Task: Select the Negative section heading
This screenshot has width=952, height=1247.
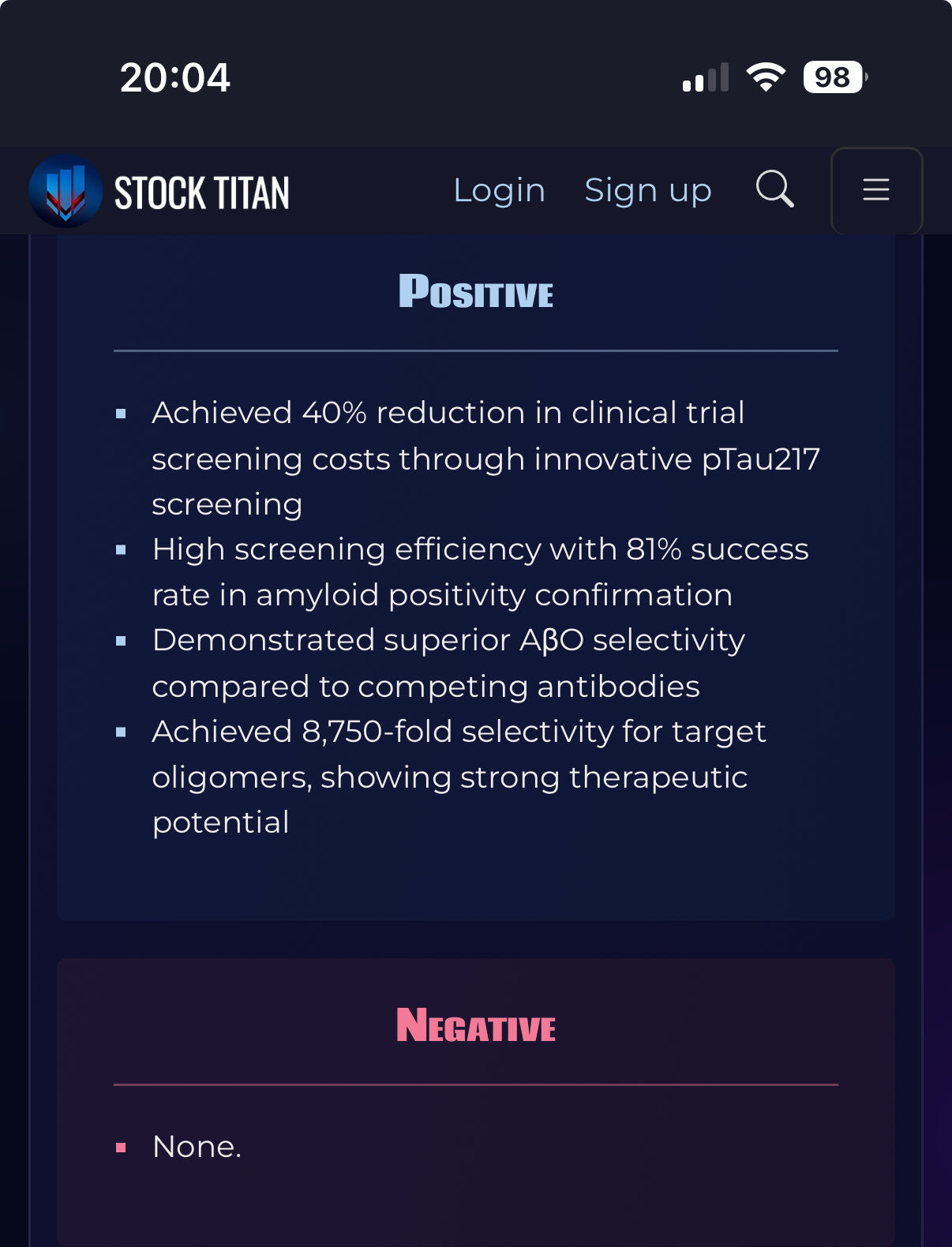Action: 476,1025
